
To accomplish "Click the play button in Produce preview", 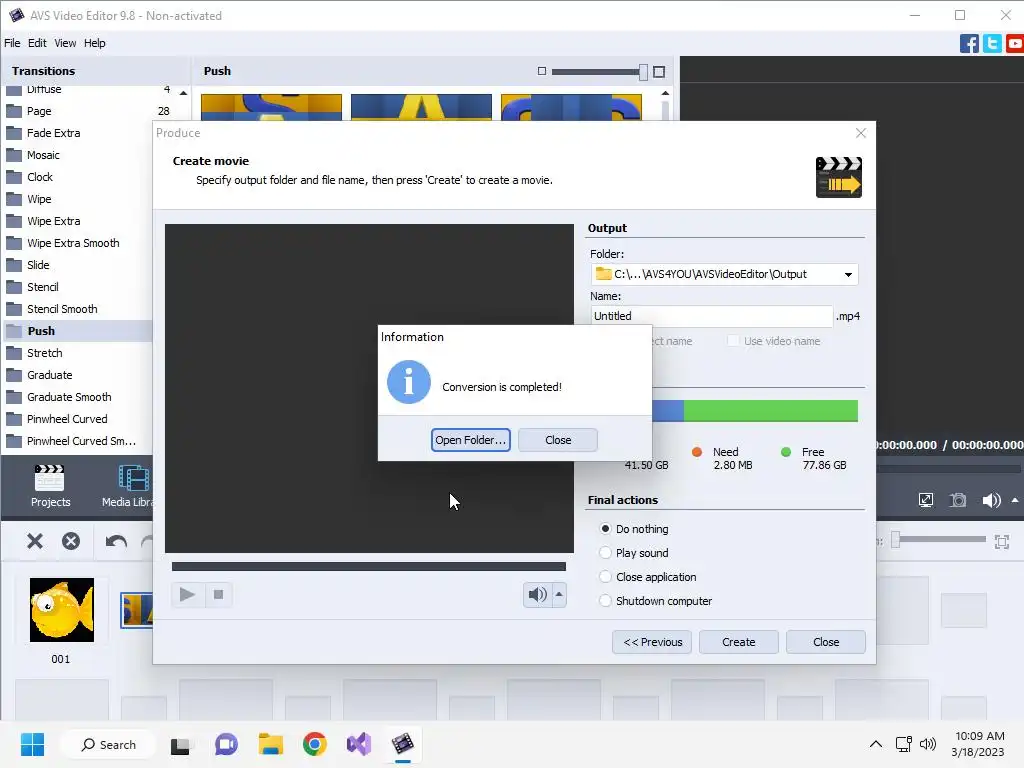I will [x=187, y=594].
